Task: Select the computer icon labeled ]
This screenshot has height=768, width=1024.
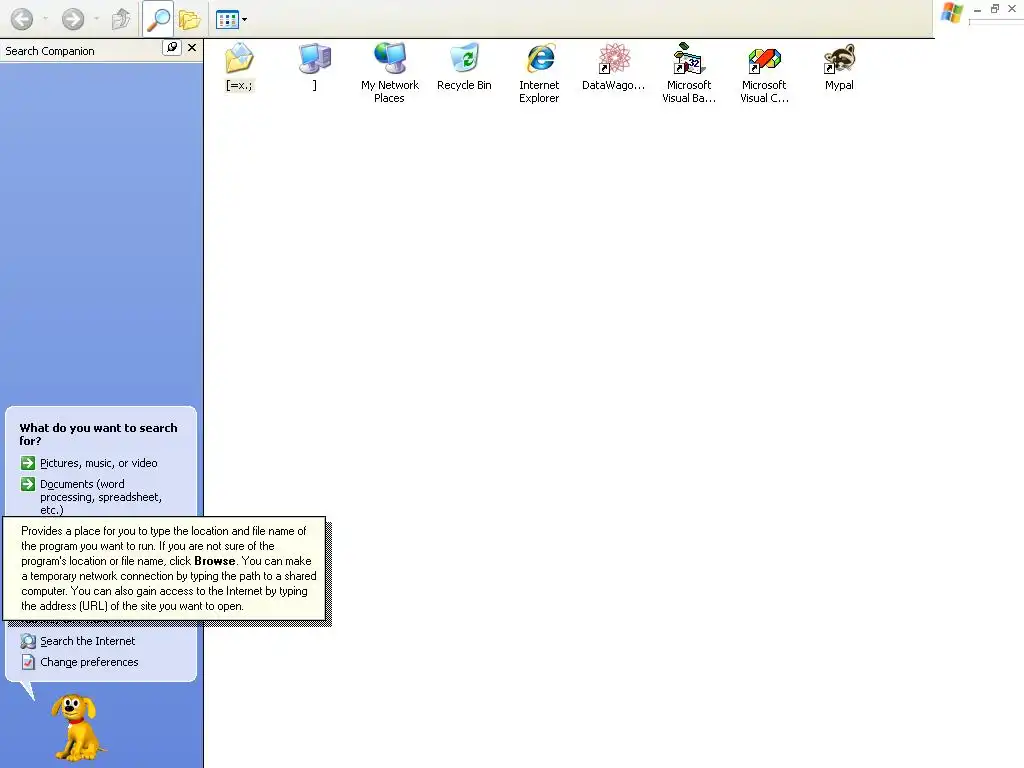Action: pos(315,67)
